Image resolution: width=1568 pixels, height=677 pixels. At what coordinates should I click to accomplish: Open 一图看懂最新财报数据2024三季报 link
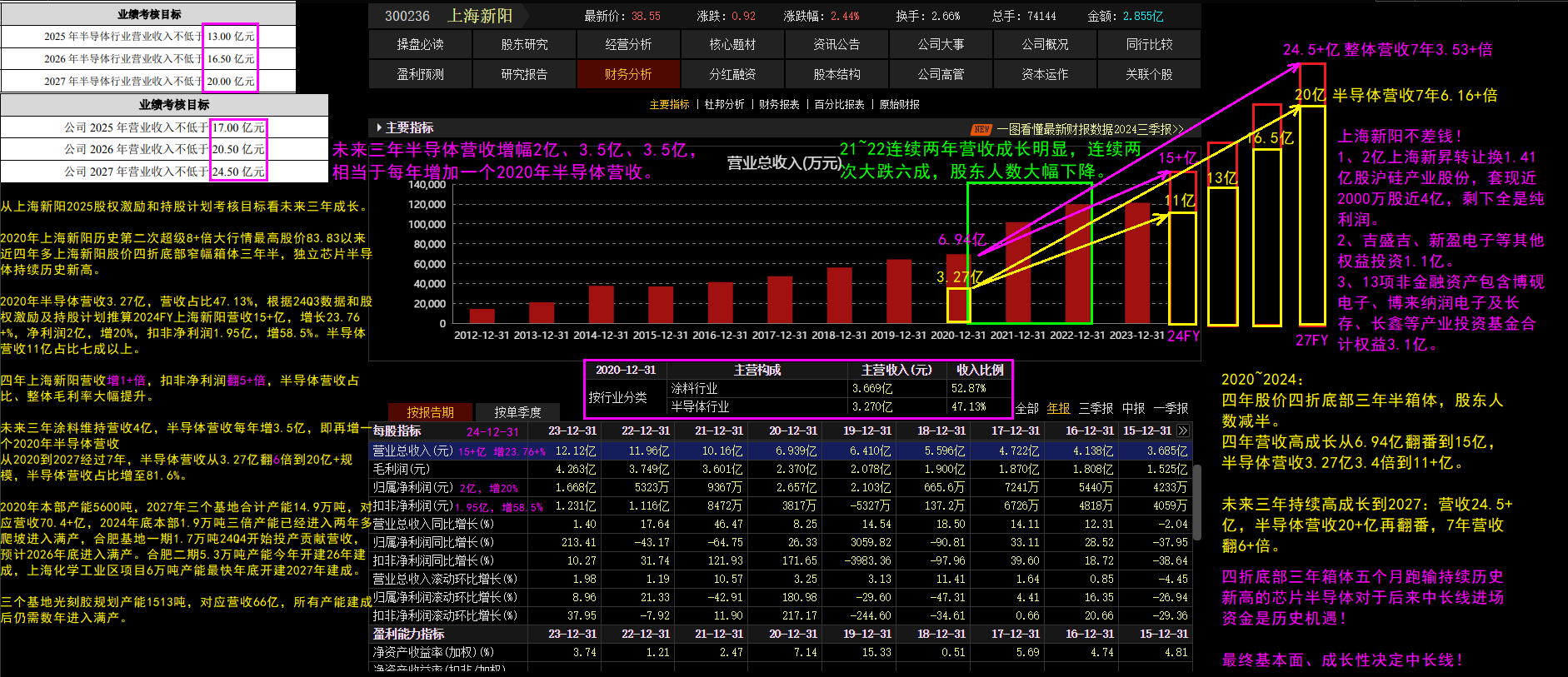tap(1090, 129)
